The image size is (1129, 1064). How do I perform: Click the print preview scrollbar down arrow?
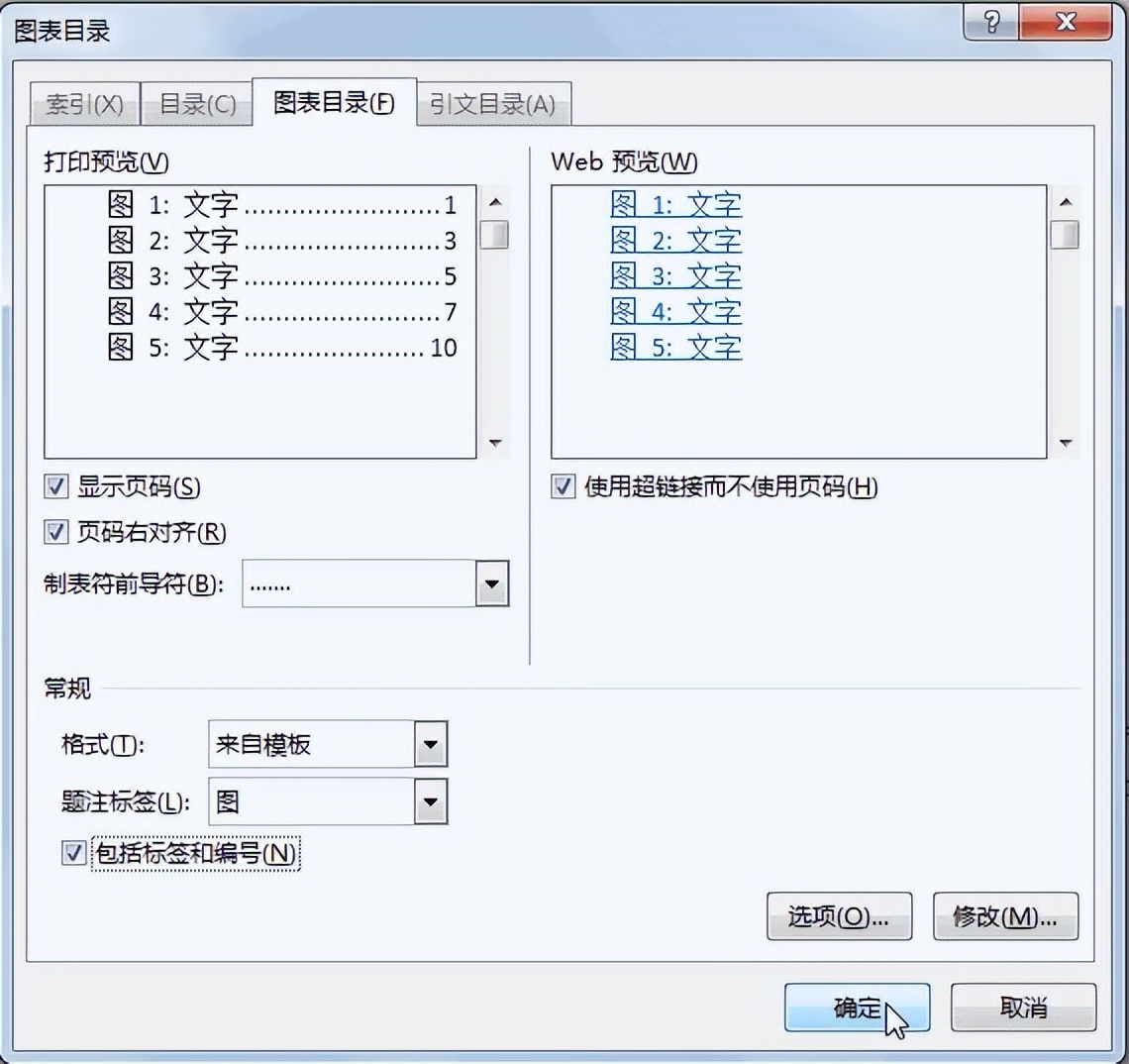[x=494, y=443]
